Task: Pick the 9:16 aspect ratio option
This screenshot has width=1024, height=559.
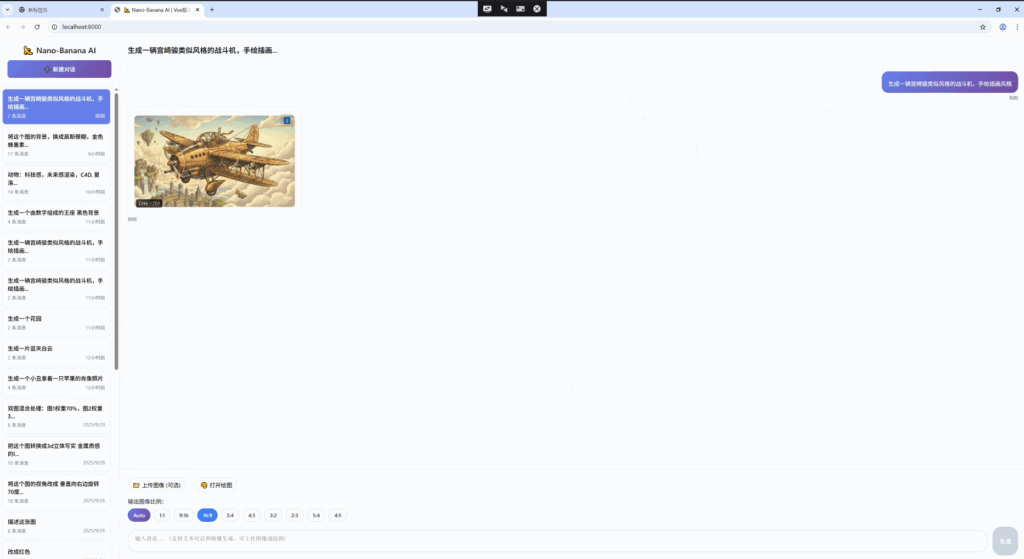Action: (184, 515)
